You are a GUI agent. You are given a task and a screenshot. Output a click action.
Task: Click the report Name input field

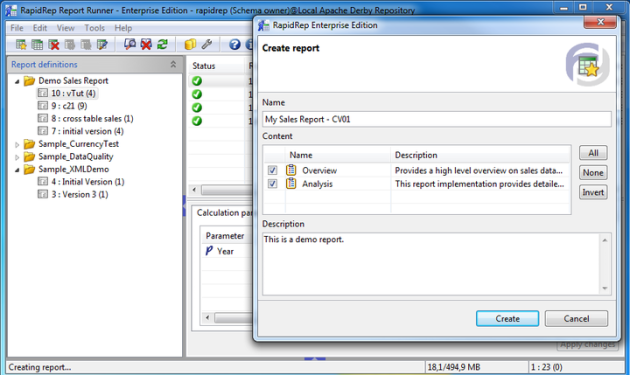(437, 119)
